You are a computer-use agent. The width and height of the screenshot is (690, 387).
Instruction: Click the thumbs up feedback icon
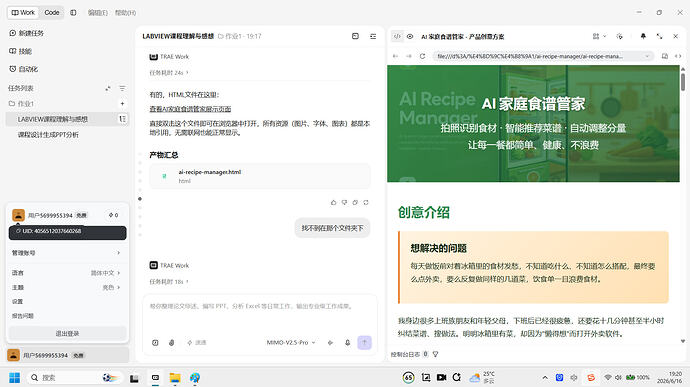pos(333,203)
